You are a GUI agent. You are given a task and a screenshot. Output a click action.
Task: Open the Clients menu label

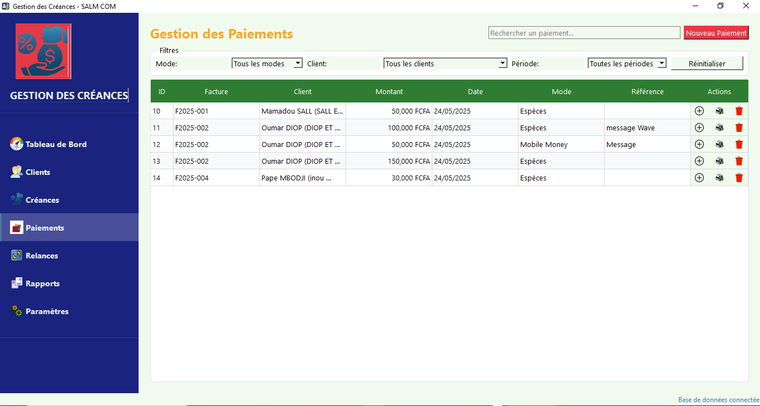click(38, 172)
